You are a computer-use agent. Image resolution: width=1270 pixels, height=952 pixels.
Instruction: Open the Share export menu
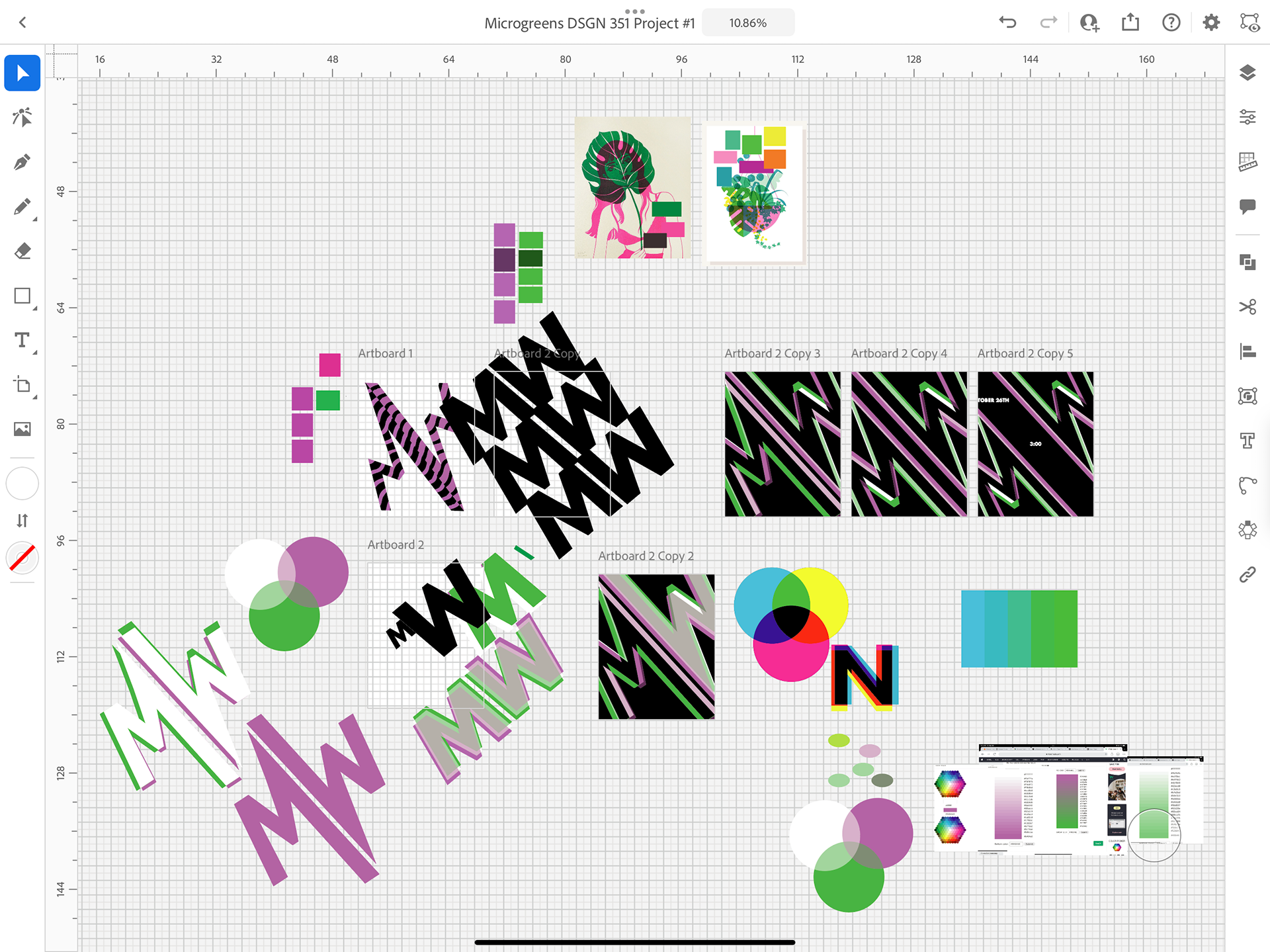point(1130,23)
